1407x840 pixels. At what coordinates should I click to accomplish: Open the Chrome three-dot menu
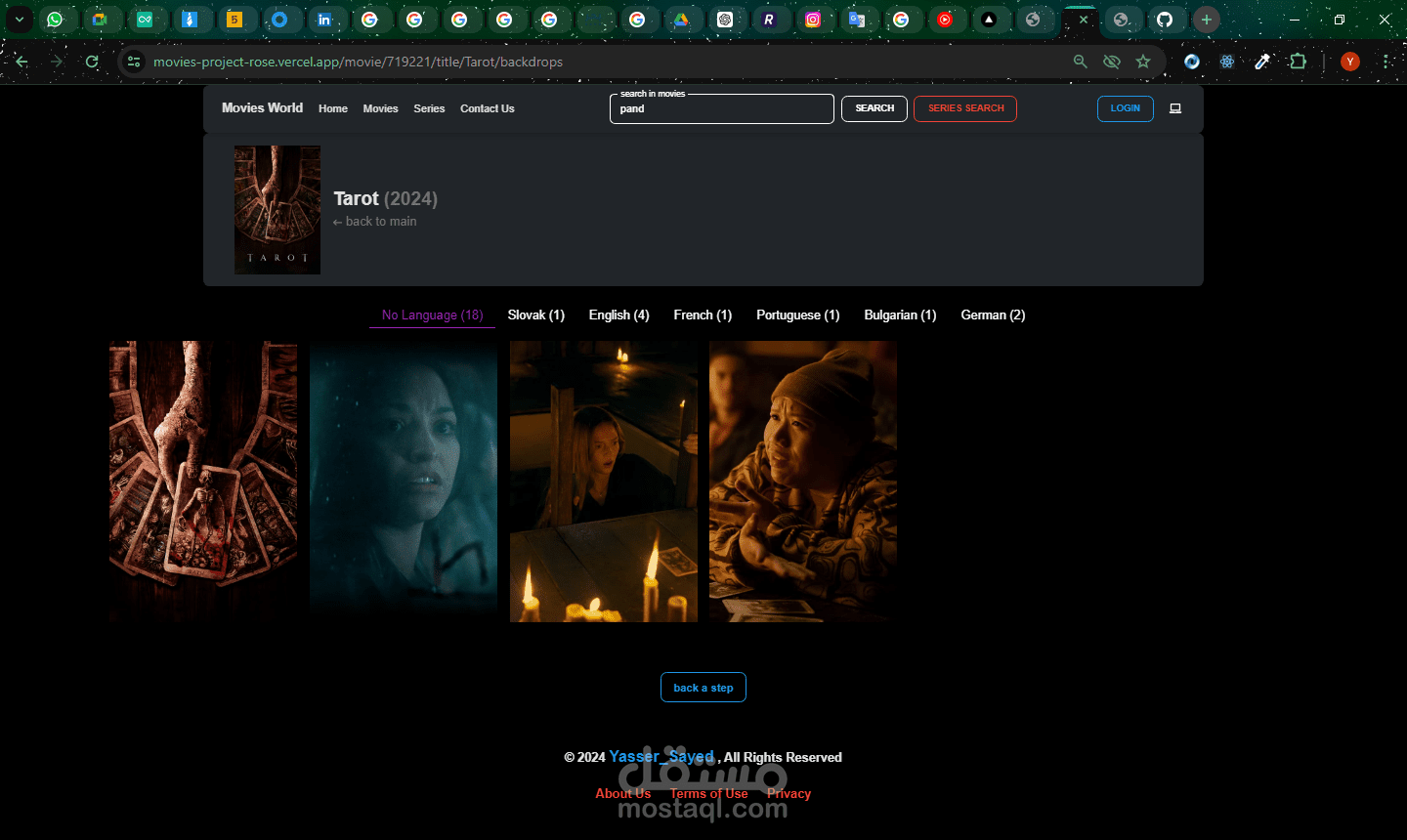pyautogui.click(x=1386, y=62)
